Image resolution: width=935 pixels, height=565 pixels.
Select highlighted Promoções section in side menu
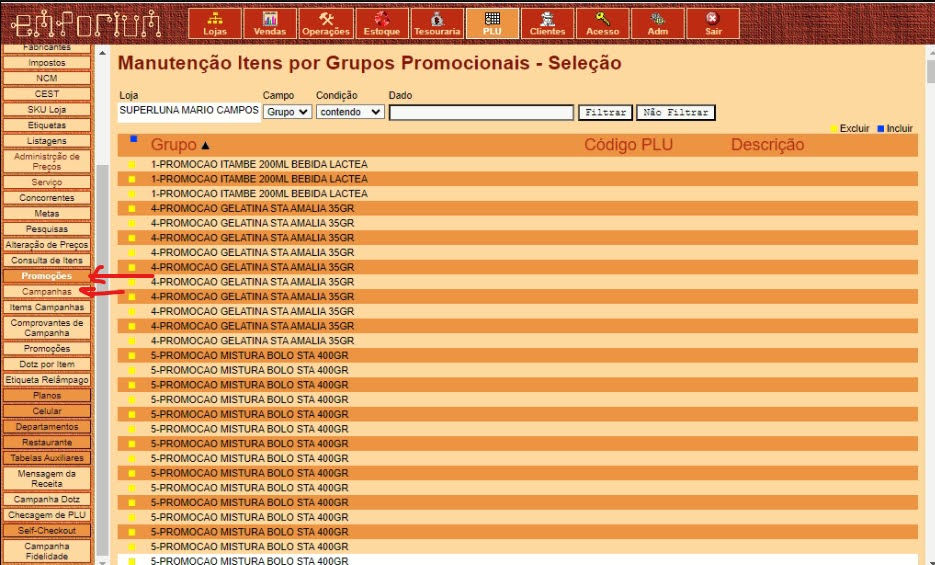pos(47,276)
